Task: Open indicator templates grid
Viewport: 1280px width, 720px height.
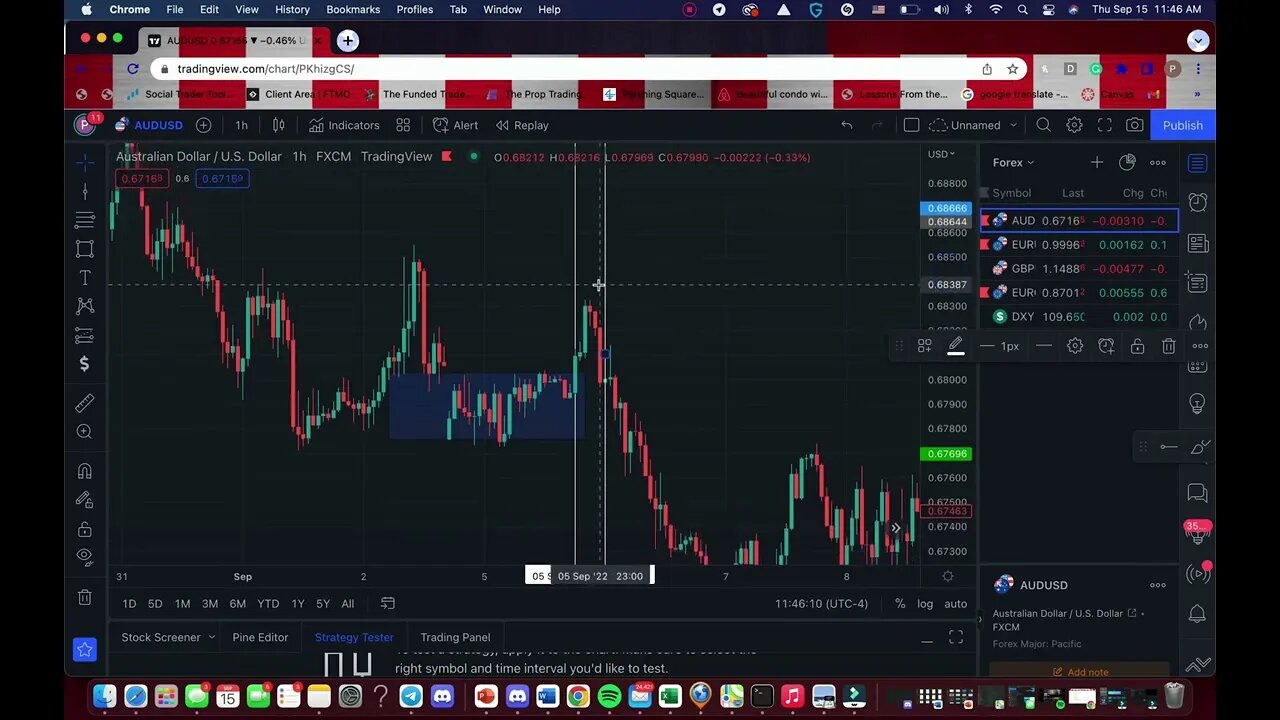Action: pyautogui.click(x=403, y=125)
